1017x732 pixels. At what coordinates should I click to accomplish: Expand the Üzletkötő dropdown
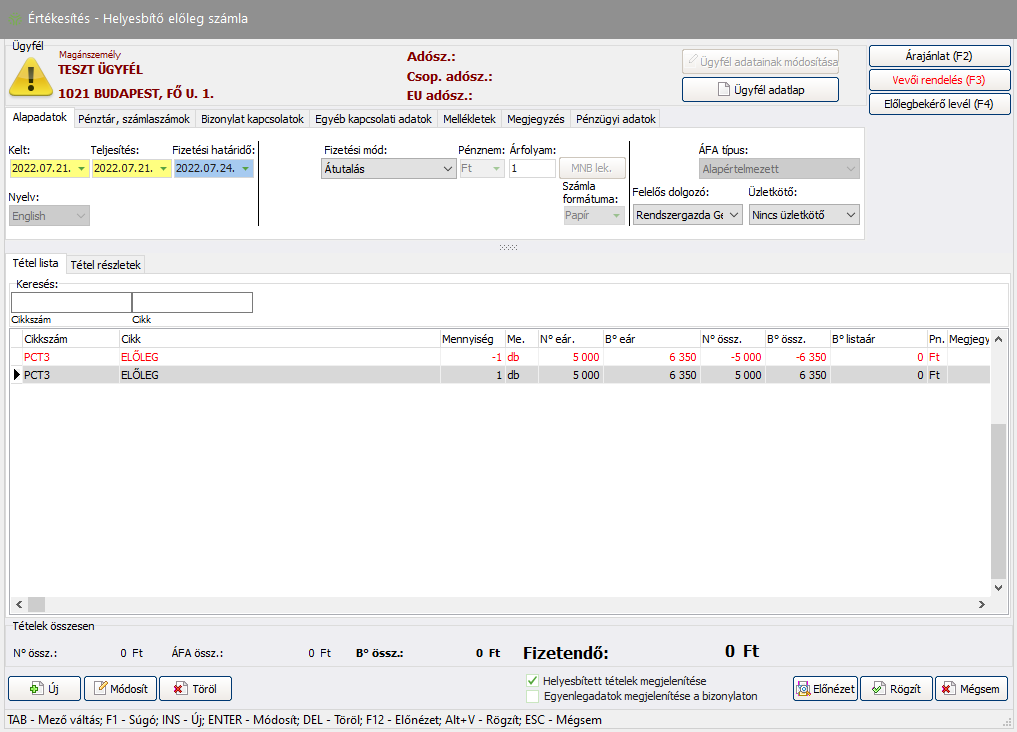click(x=850, y=215)
